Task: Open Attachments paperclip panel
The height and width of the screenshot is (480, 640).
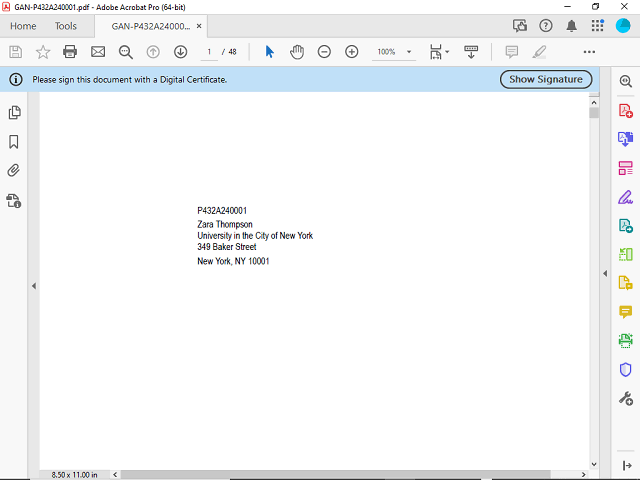Action: tap(13, 171)
